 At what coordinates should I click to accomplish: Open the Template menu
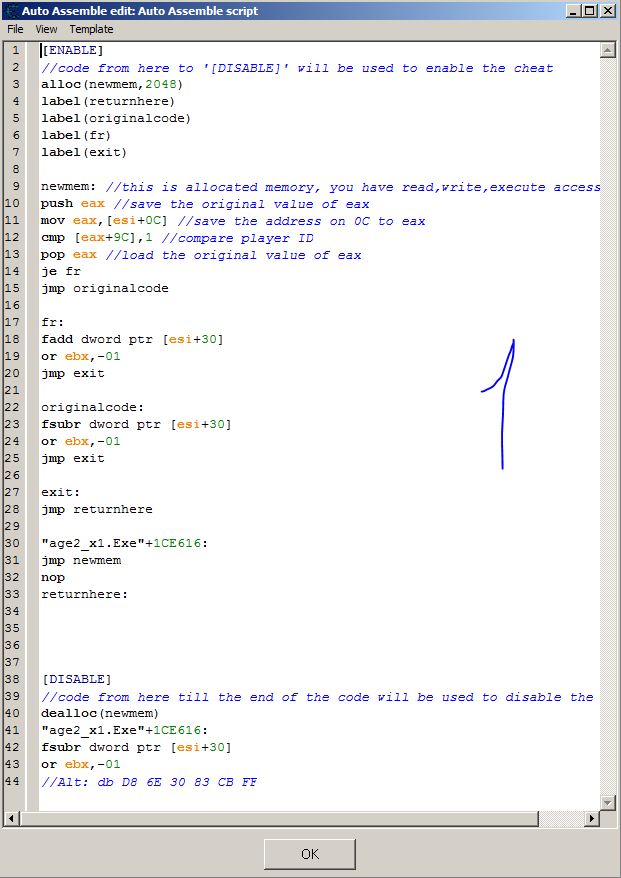(91, 29)
